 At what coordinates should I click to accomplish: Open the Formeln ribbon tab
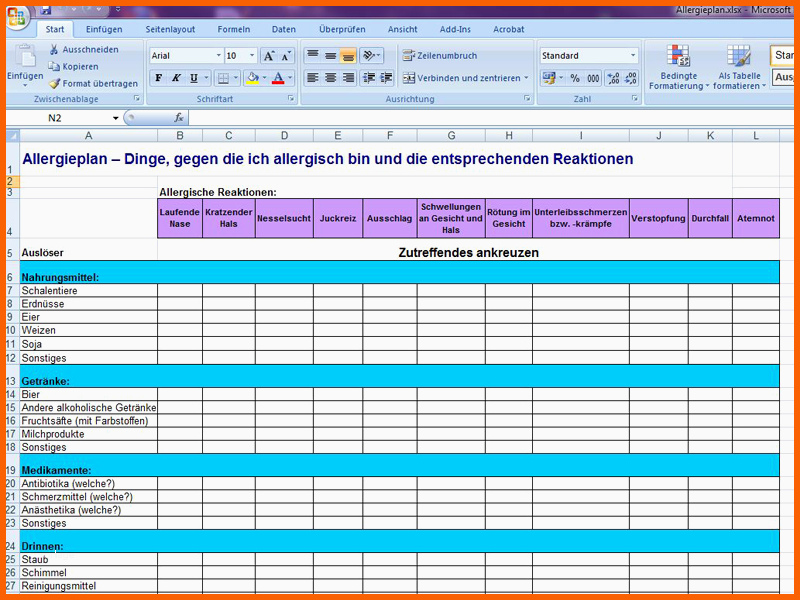click(x=234, y=30)
